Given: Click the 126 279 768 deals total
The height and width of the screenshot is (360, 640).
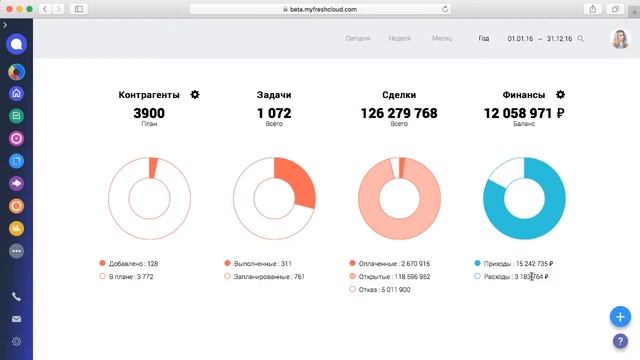Looking at the screenshot, I should 399,113.
